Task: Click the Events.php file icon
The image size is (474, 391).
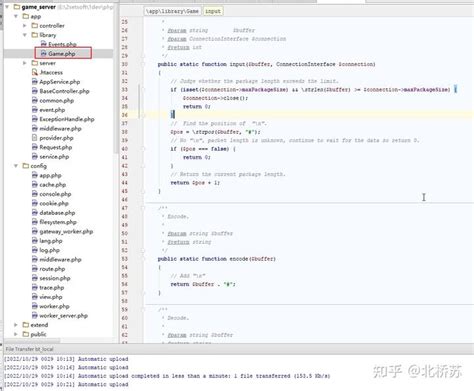Action: (43, 44)
